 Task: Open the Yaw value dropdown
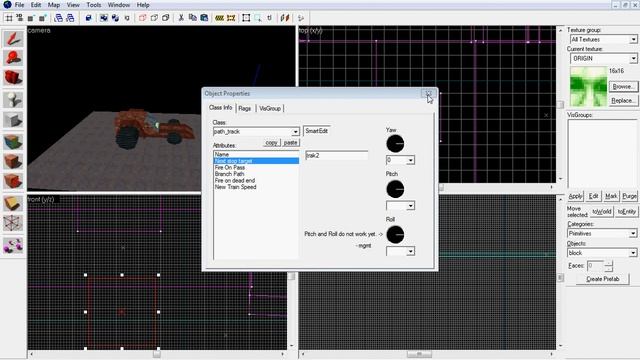tap(411, 160)
